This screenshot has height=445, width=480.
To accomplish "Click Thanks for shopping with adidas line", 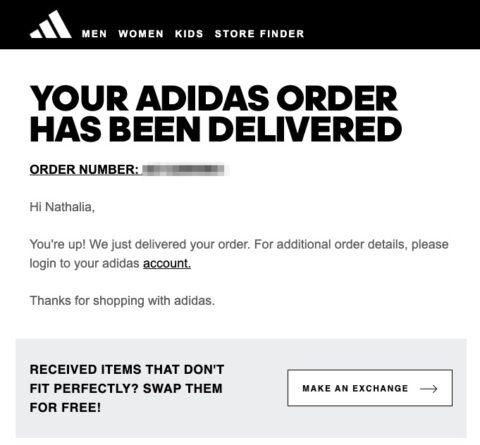I will pyautogui.click(x=122, y=301).
